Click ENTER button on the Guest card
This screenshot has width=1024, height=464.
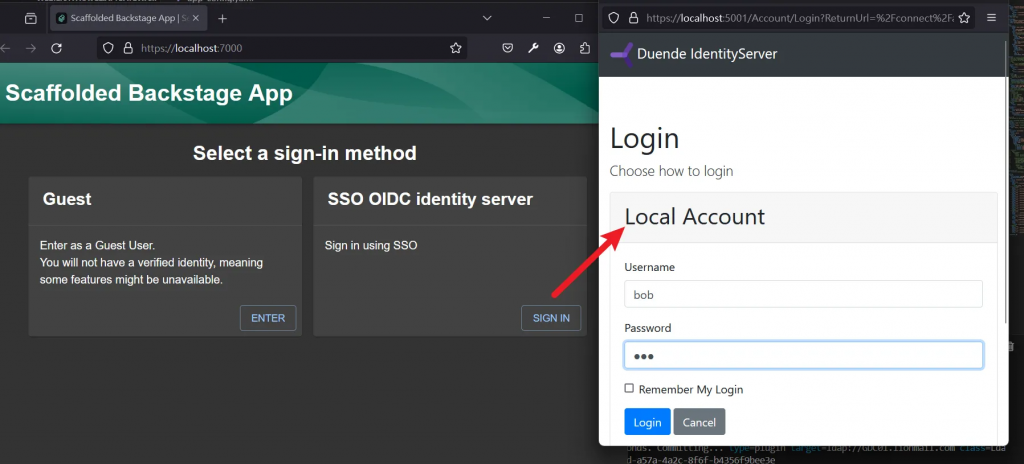click(268, 318)
